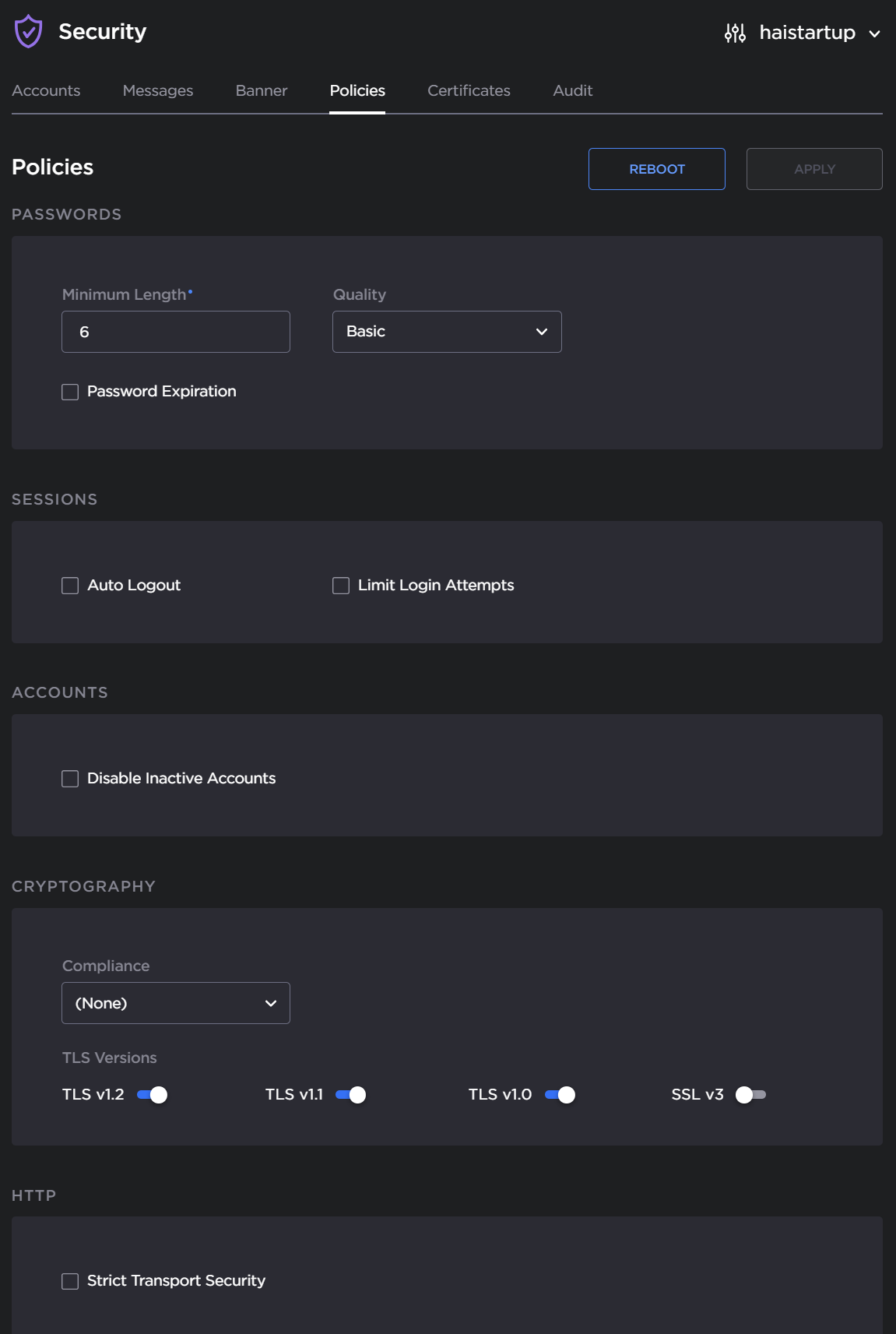The width and height of the screenshot is (896, 1334).
Task: Open the Messages tab
Action: (x=157, y=90)
